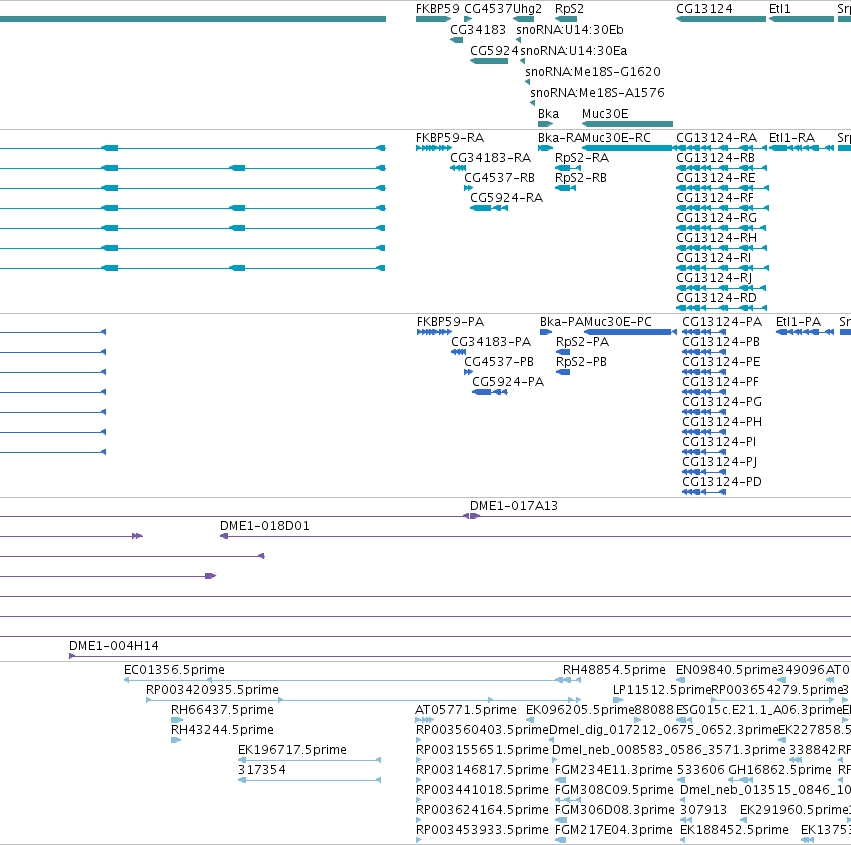Select the RpS2-RB transcript label
851x845 pixels.
pyautogui.click(x=581, y=178)
